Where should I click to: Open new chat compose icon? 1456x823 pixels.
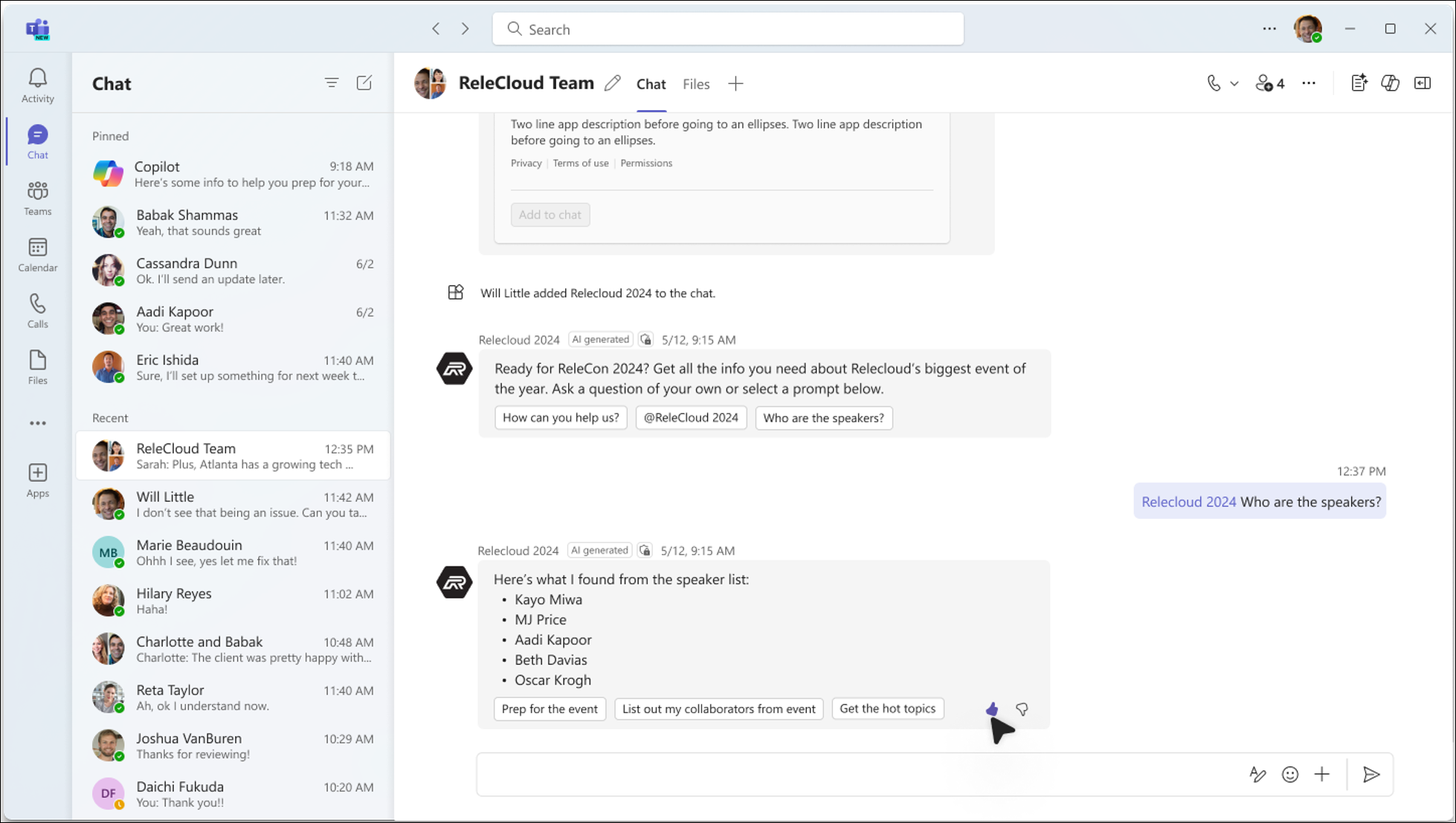(364, 83)
